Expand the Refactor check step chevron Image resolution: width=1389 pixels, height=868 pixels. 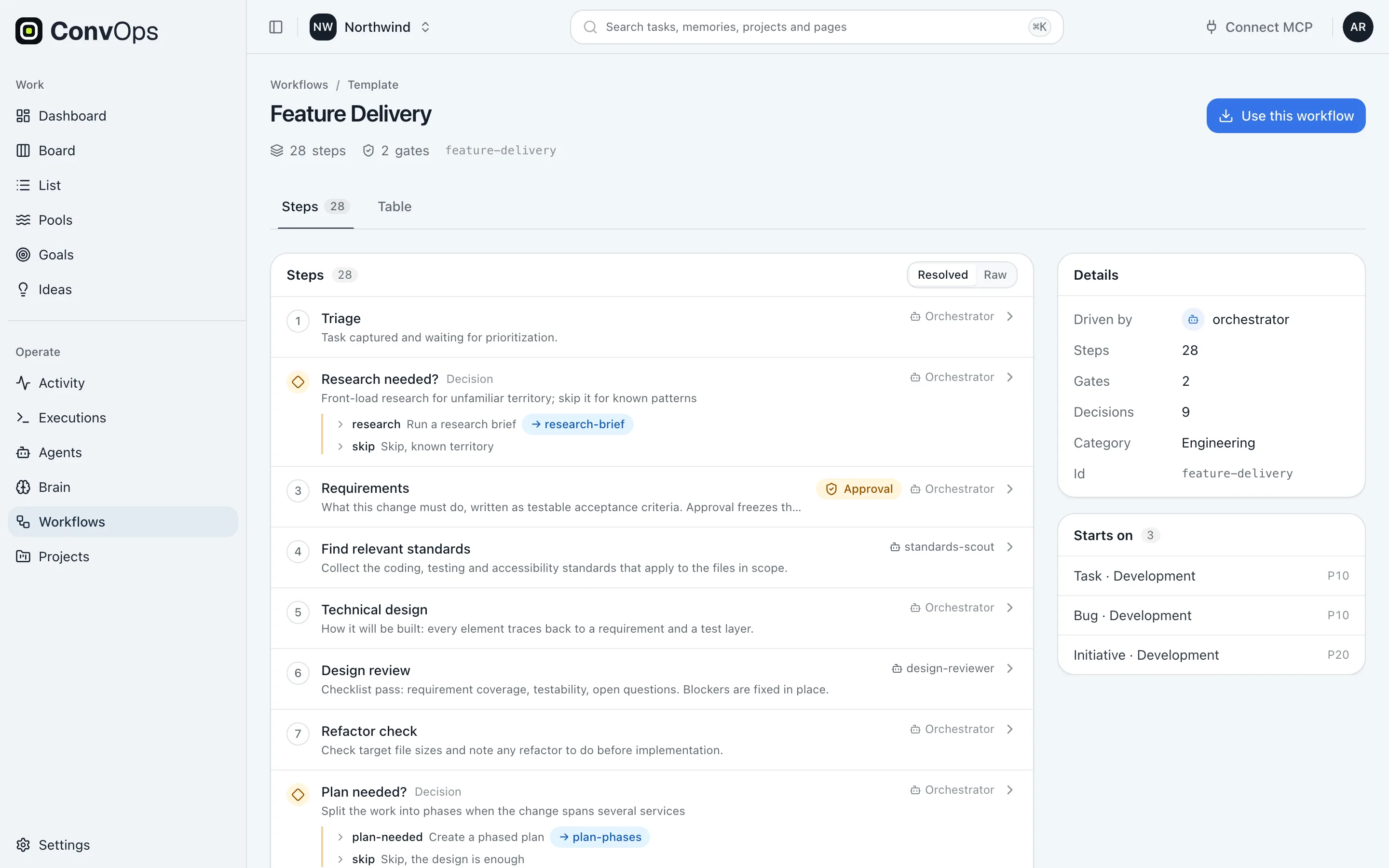(1009, 729)
